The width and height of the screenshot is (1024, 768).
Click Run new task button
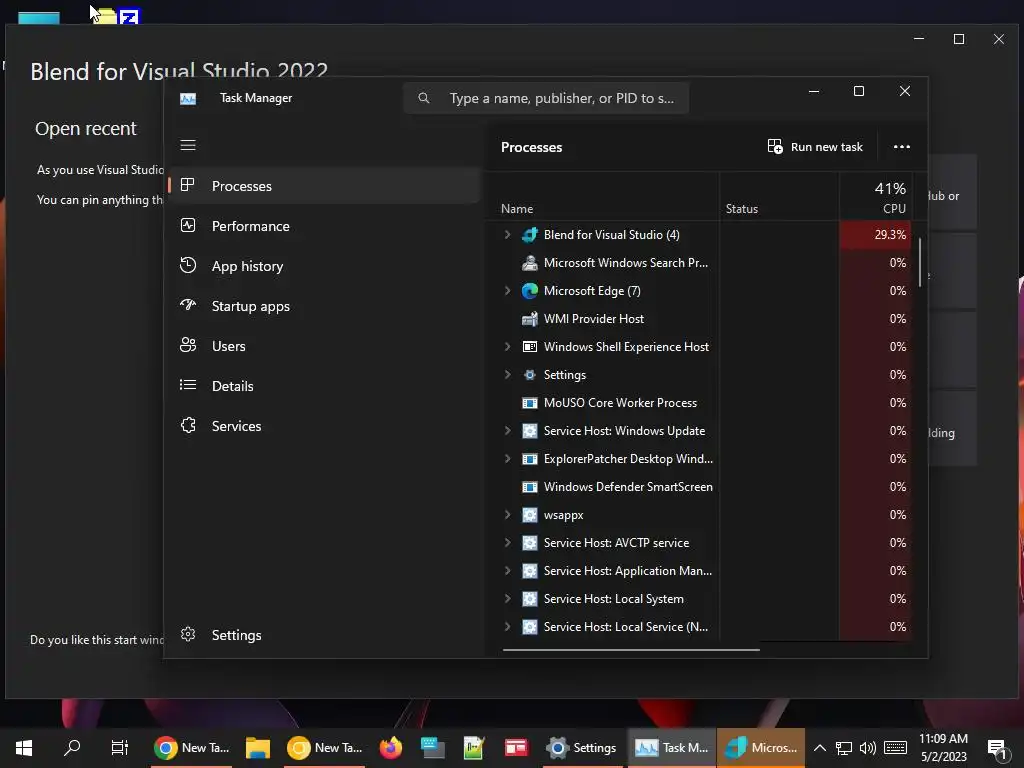click(815, 147)
